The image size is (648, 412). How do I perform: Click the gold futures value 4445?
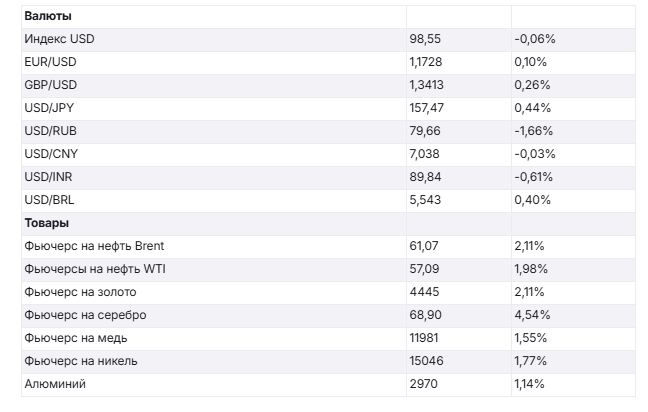[x=423, y=292]
